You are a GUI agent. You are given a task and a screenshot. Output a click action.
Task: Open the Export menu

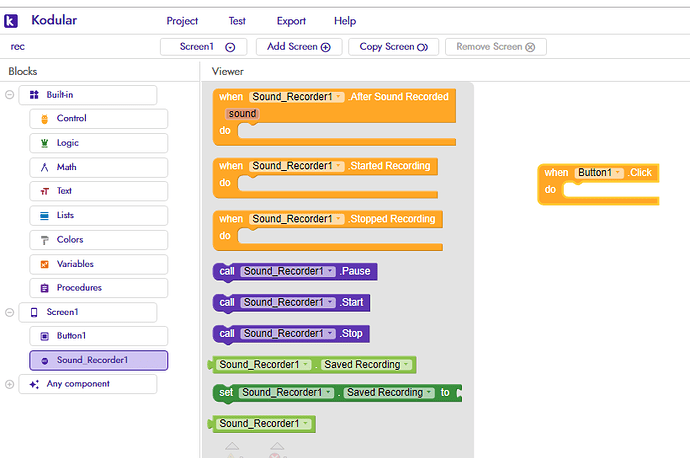(x=291, y=21)
